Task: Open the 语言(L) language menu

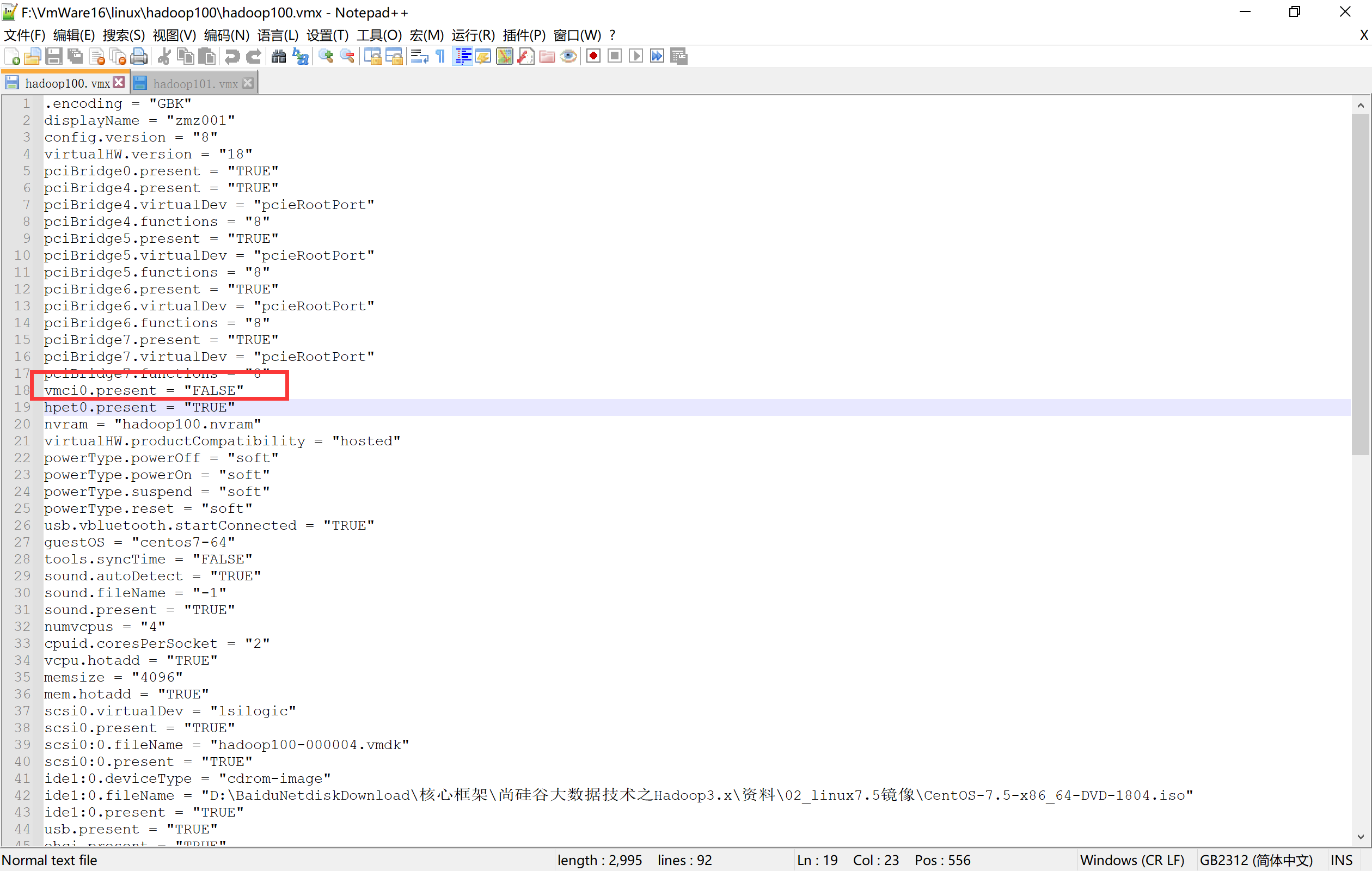Action: point(278,35)
